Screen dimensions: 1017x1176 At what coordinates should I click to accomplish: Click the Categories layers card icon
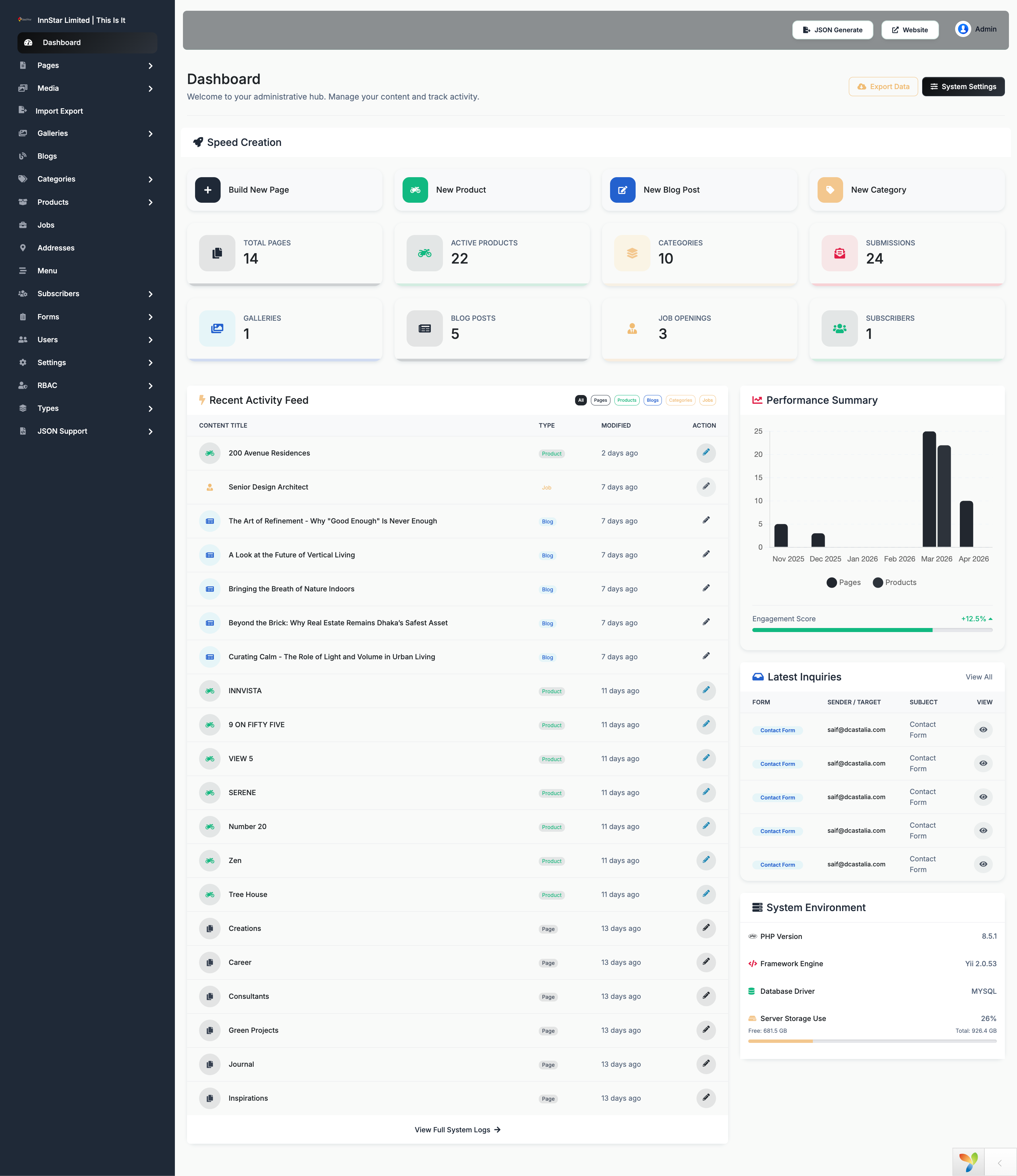point(632,253)
